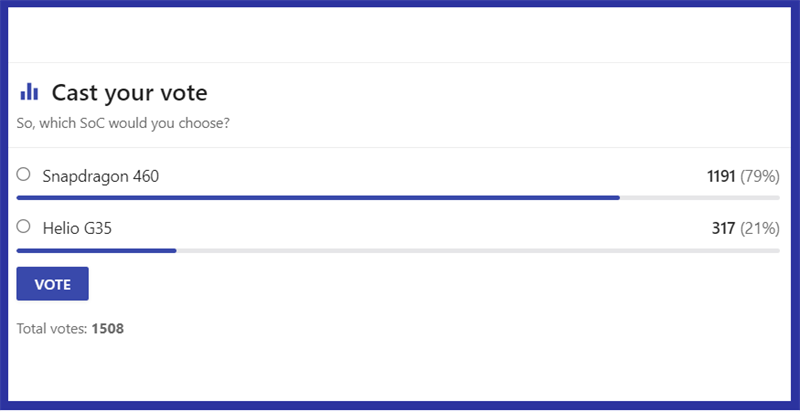Viewport: 800px width, 412px height.
Task: Click the 21% percentage label
Action: pyautogui.click(x=759, y=228)
